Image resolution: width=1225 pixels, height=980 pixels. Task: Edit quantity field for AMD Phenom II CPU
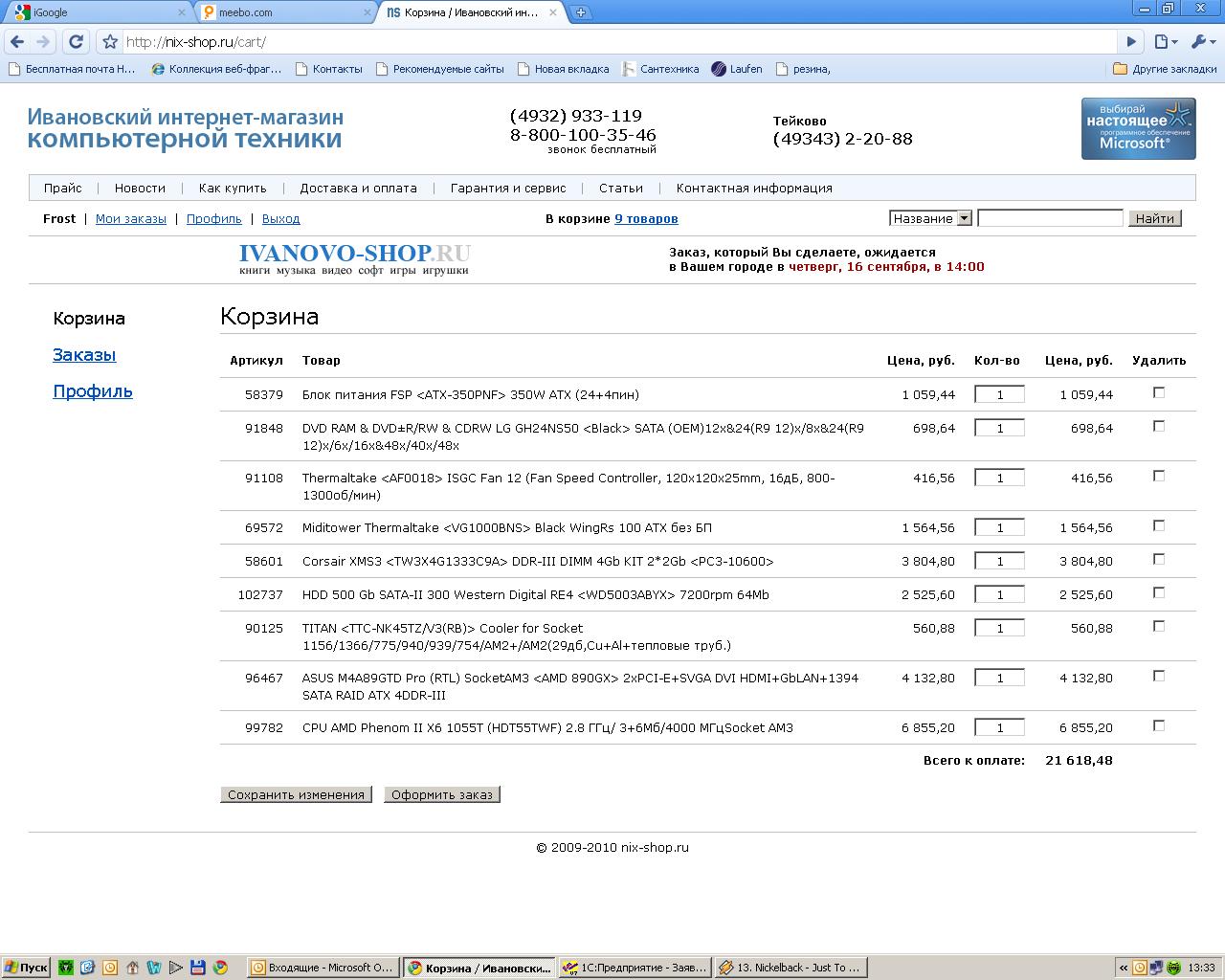(x=999, y=727)
